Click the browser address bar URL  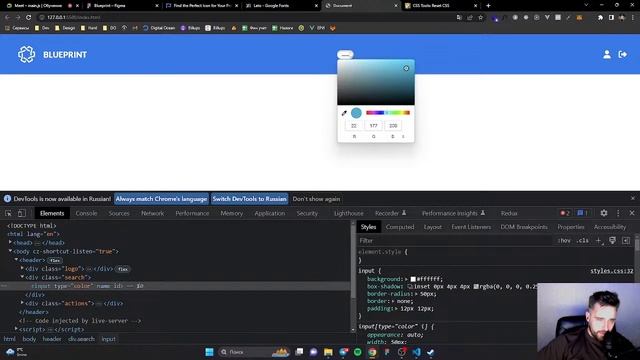(73, 17)
